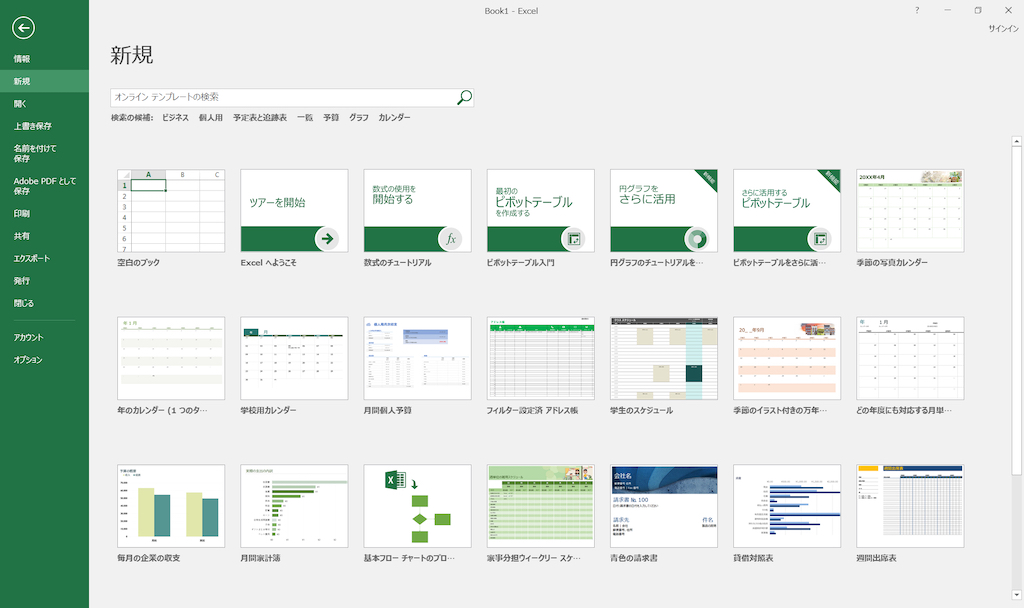Click the カレンダー suggested search
This screenshot has height=608, width=1024.
coord(394,118)
